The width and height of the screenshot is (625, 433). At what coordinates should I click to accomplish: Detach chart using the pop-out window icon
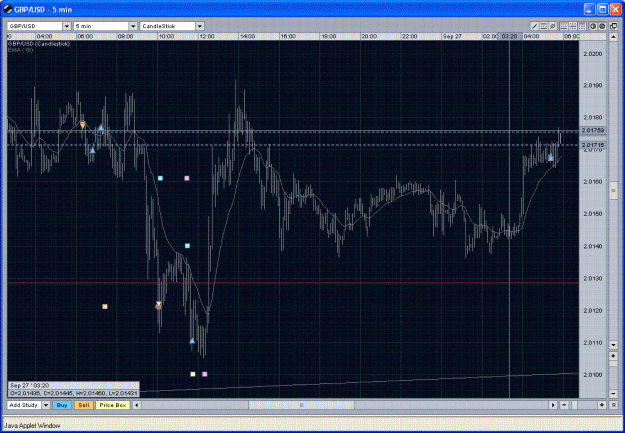coord(613,26)
